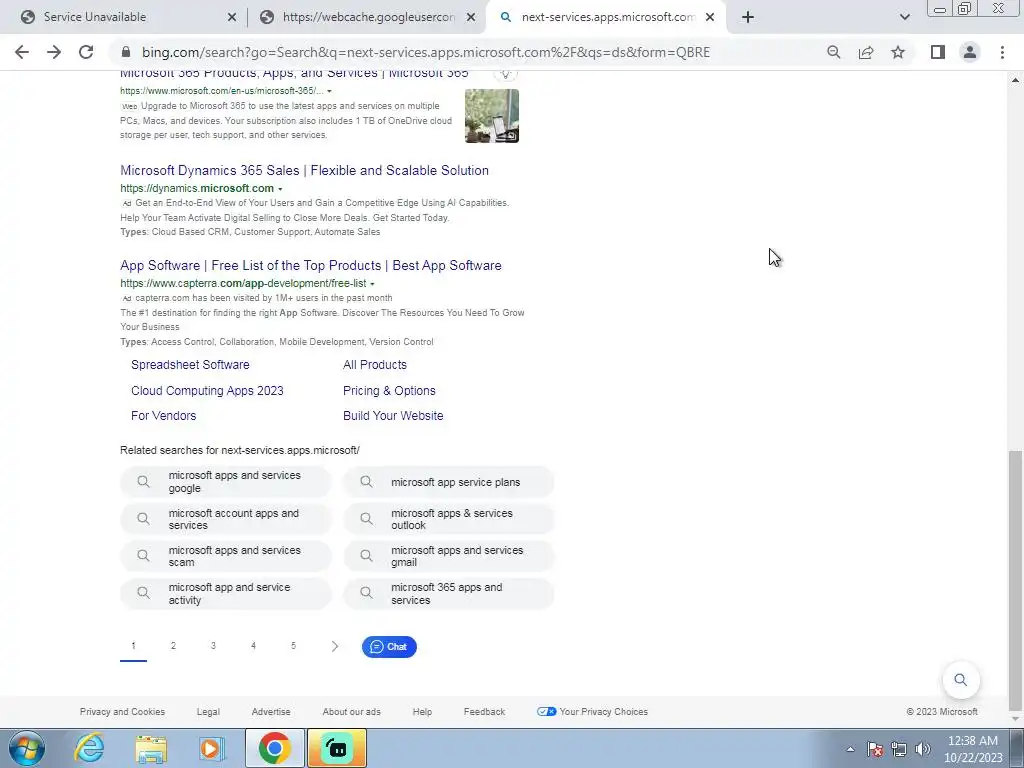
Task: Go to the next results page arrow
Action: (x=334, y=647)
